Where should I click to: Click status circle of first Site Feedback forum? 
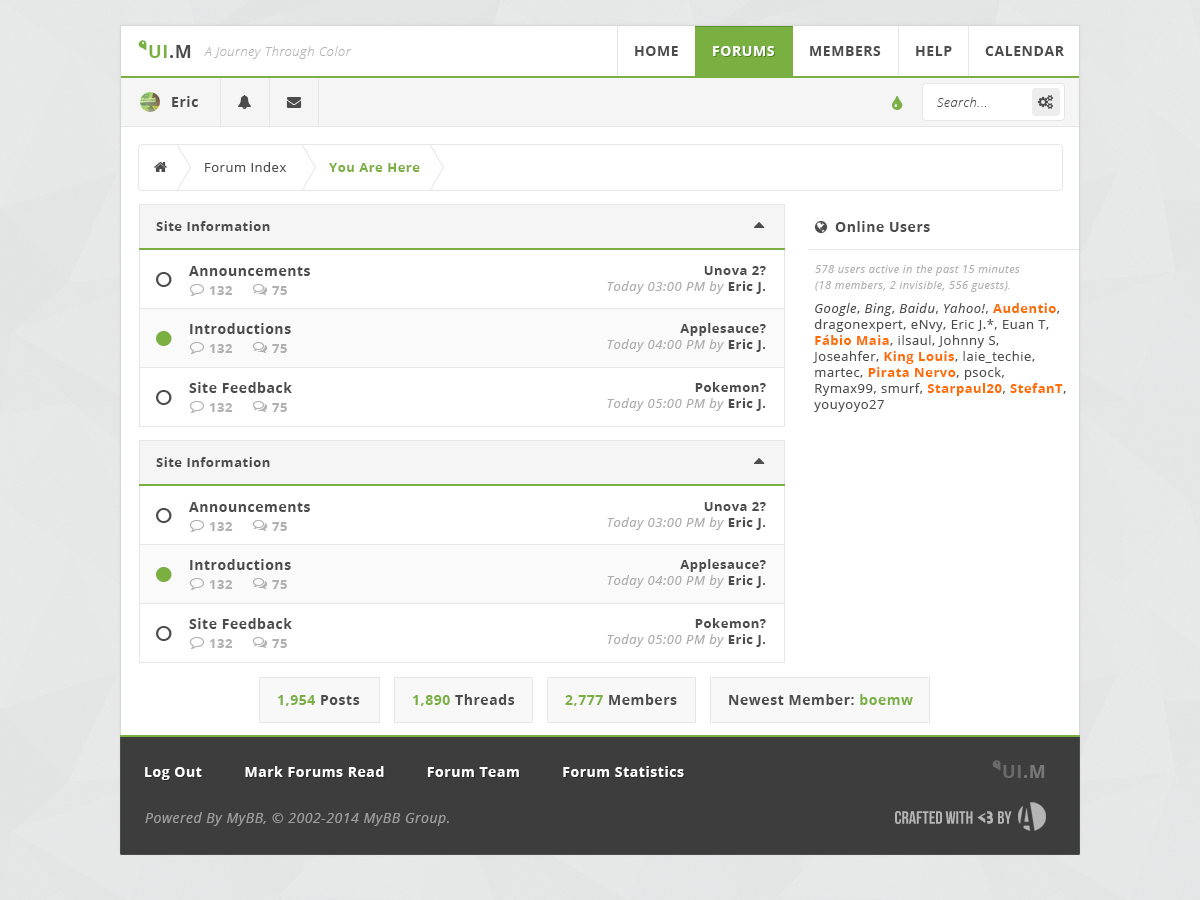tap(164, 397)
